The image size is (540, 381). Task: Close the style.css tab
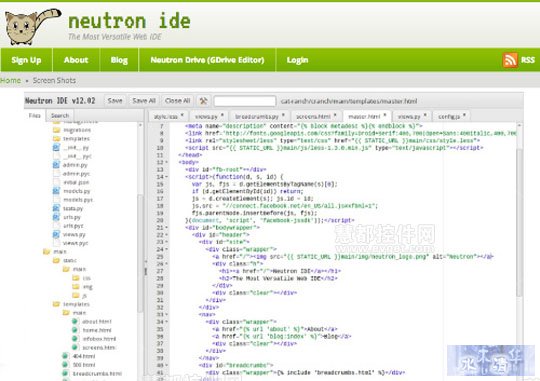(182, 115)
